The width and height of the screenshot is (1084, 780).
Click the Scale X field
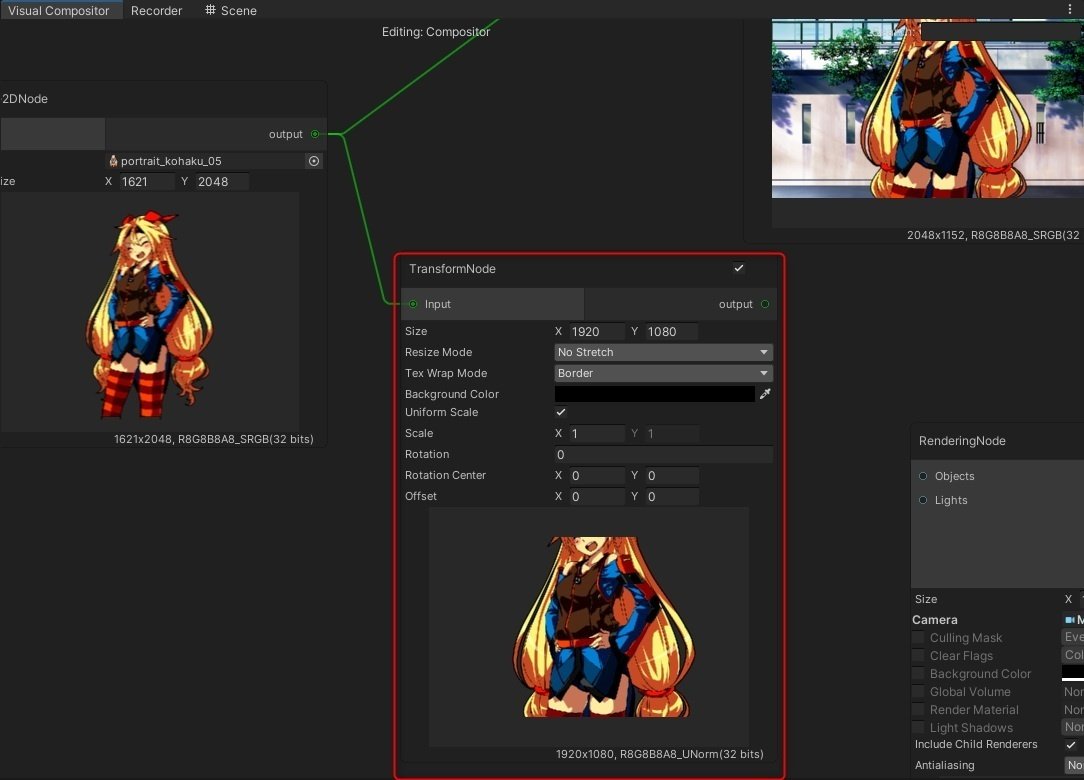[x=597, y=434]
